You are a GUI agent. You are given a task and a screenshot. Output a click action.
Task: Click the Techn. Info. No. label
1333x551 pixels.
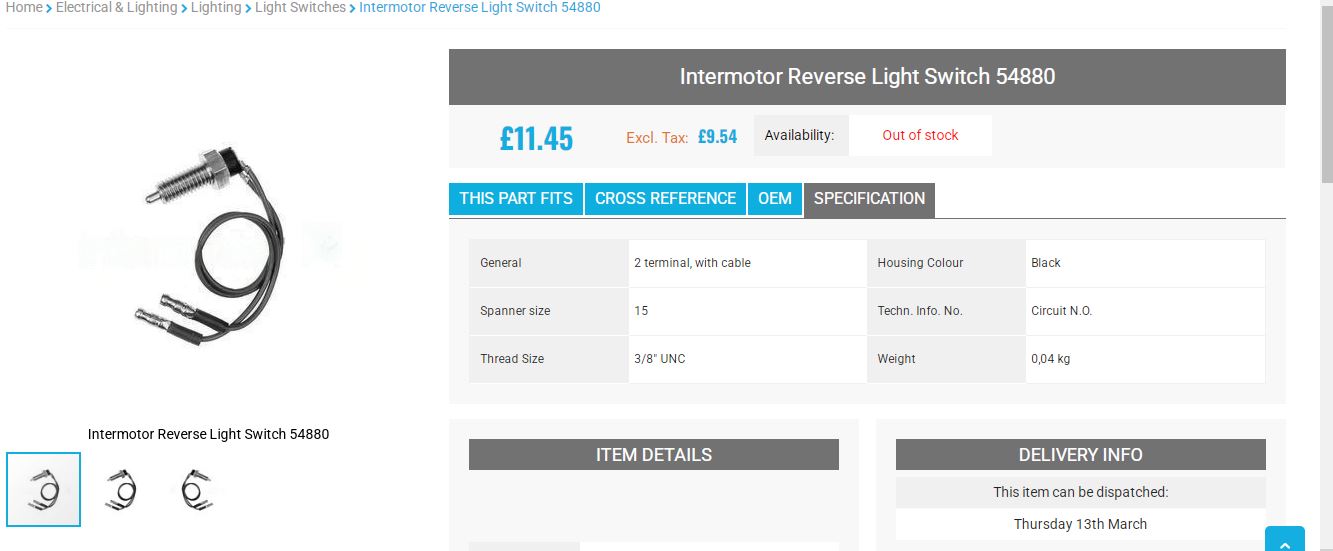[x=920, y=311]
